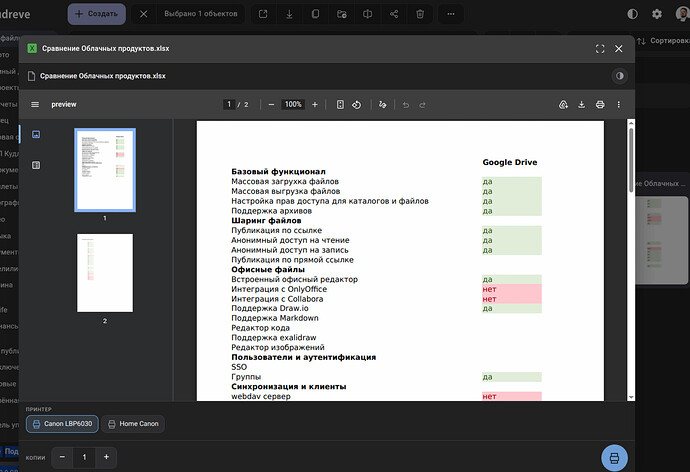Screen dimensions: 690x472
Task: Click the undo arrow in the PDF toolbar
Action: click(x=406, y=105)
